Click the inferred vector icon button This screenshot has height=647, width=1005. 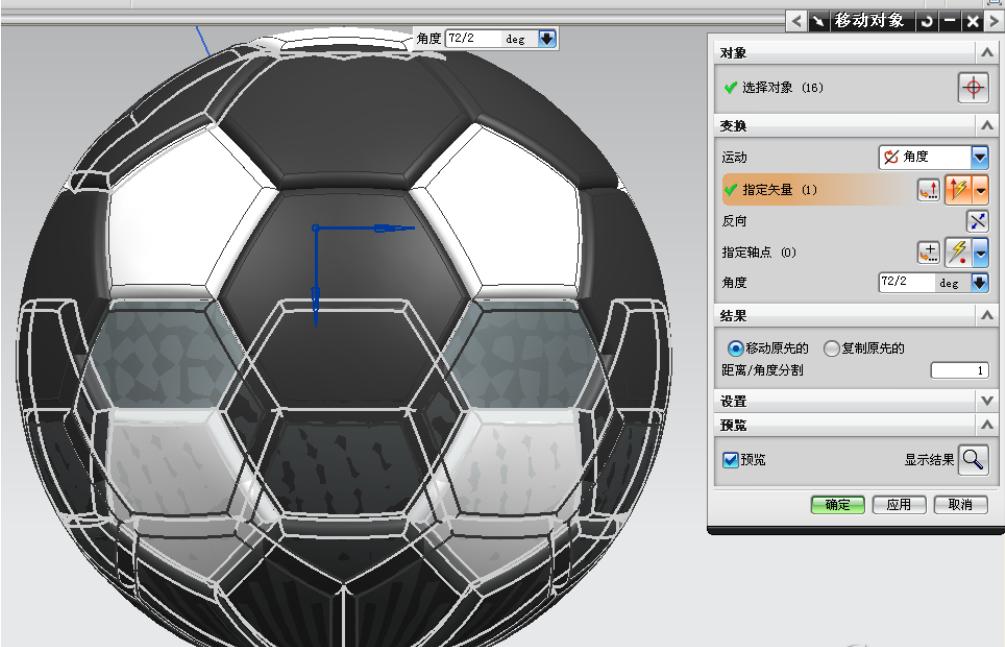[x=958, y=190]
